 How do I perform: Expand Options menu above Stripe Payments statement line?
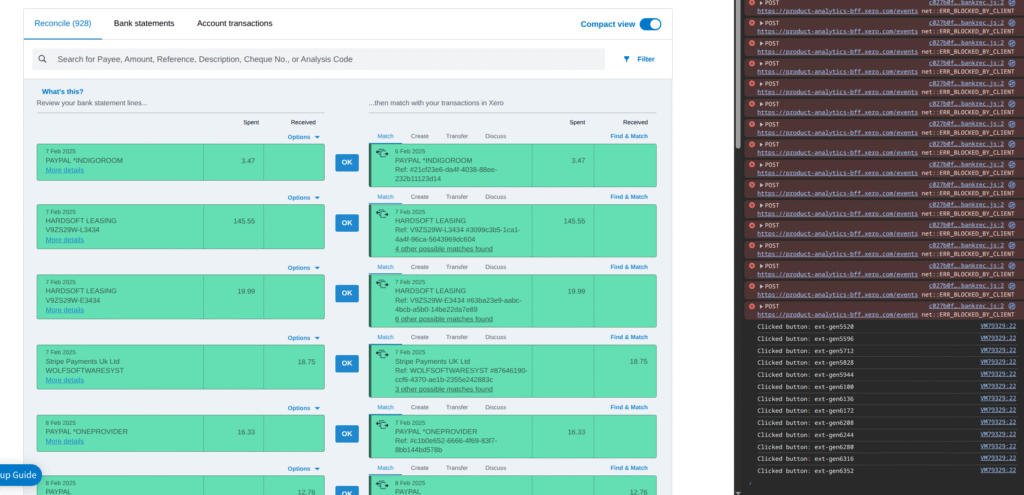tap(303, 338)
